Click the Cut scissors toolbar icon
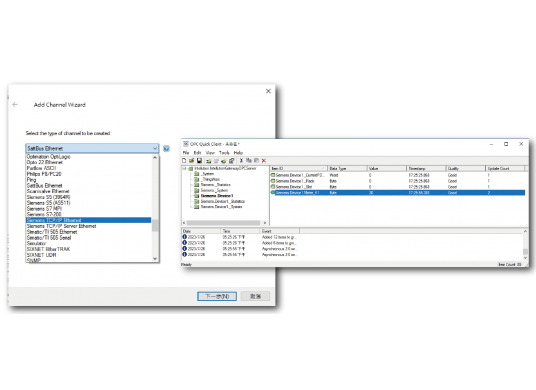 point(241,160)
